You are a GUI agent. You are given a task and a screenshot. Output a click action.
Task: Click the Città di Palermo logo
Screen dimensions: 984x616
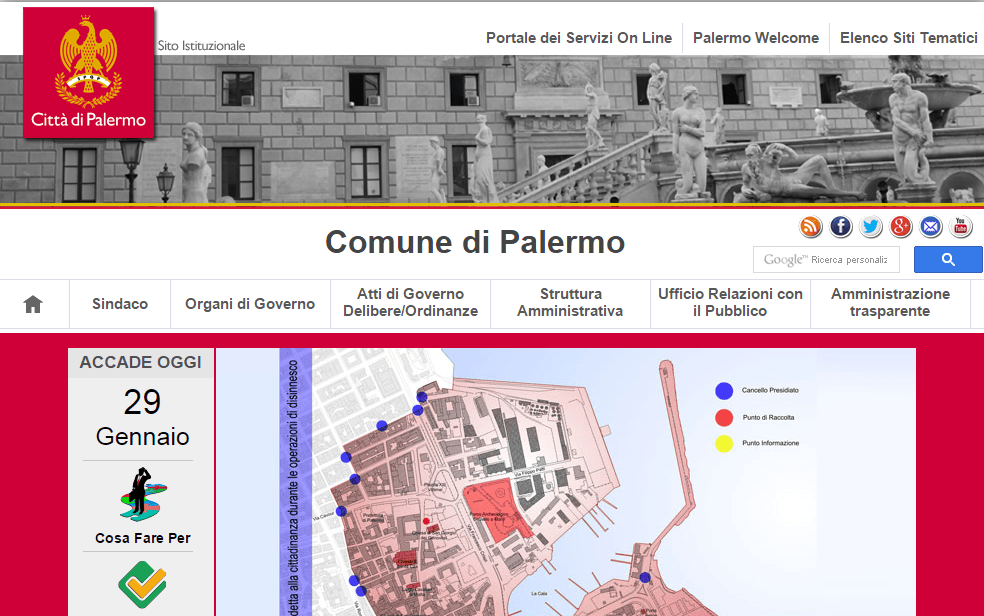[x=89, y=72]
